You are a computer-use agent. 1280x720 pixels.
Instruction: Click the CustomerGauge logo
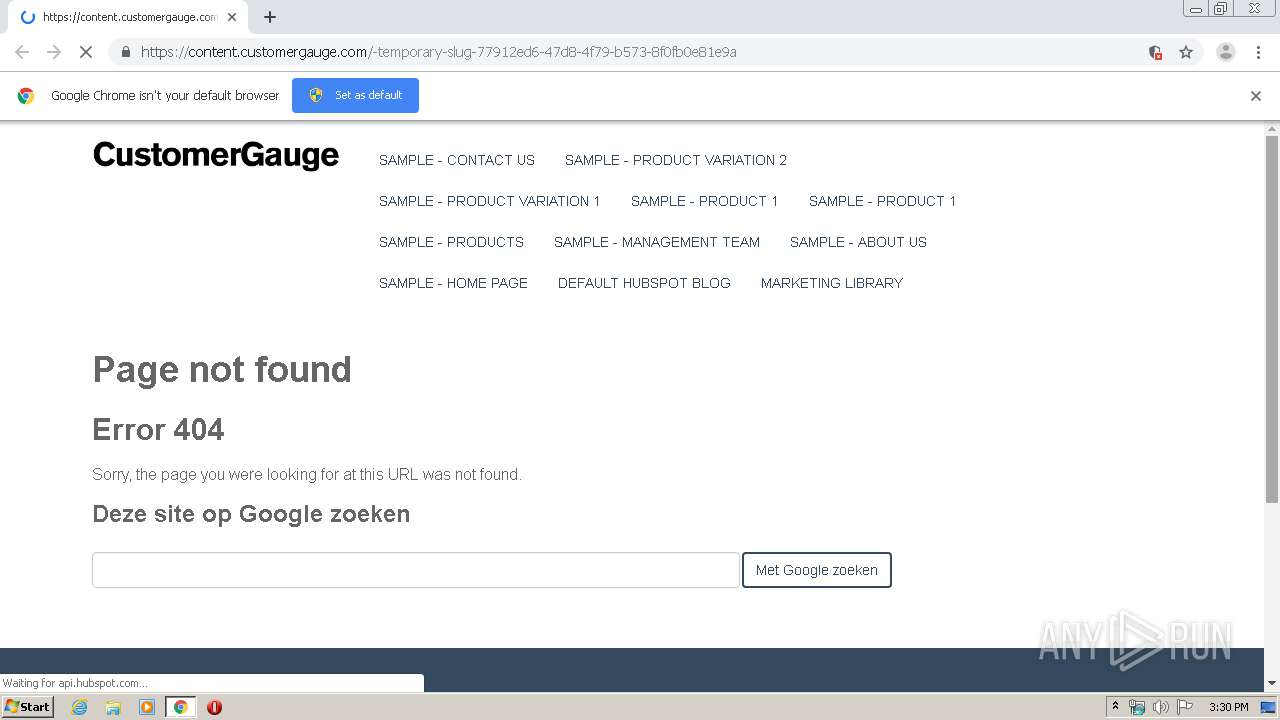point(216,156)
